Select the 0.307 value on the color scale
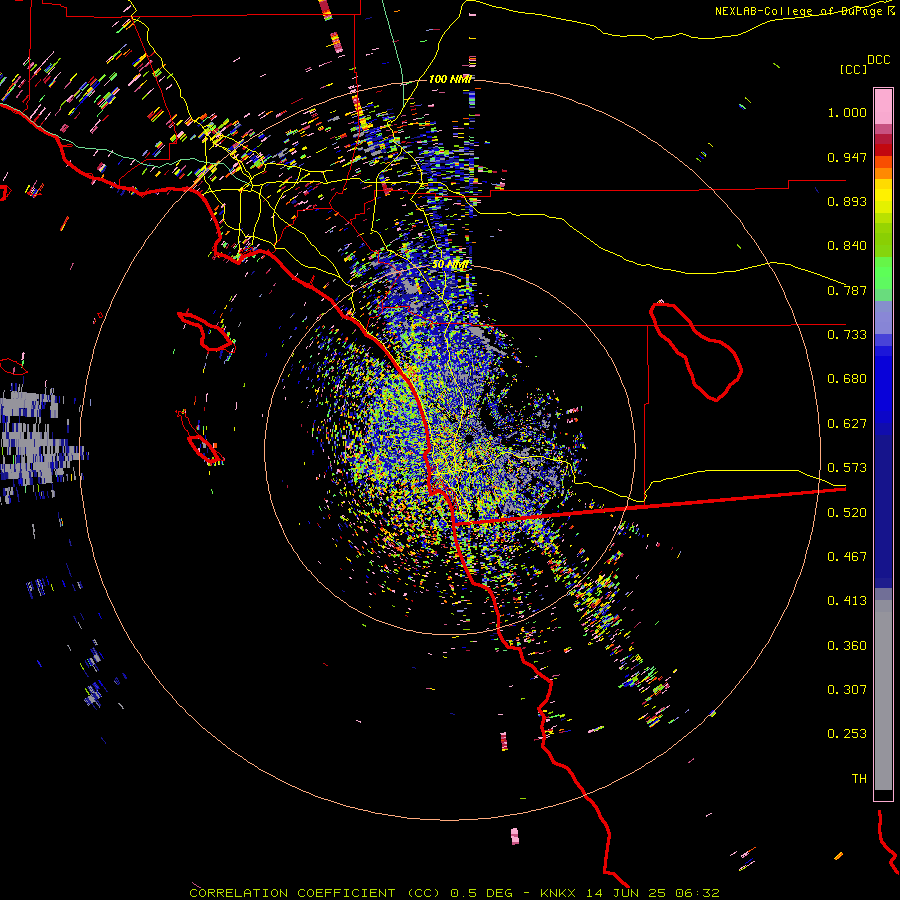The height and width of the screenshot is (900, 900). (x=847, y=690)
